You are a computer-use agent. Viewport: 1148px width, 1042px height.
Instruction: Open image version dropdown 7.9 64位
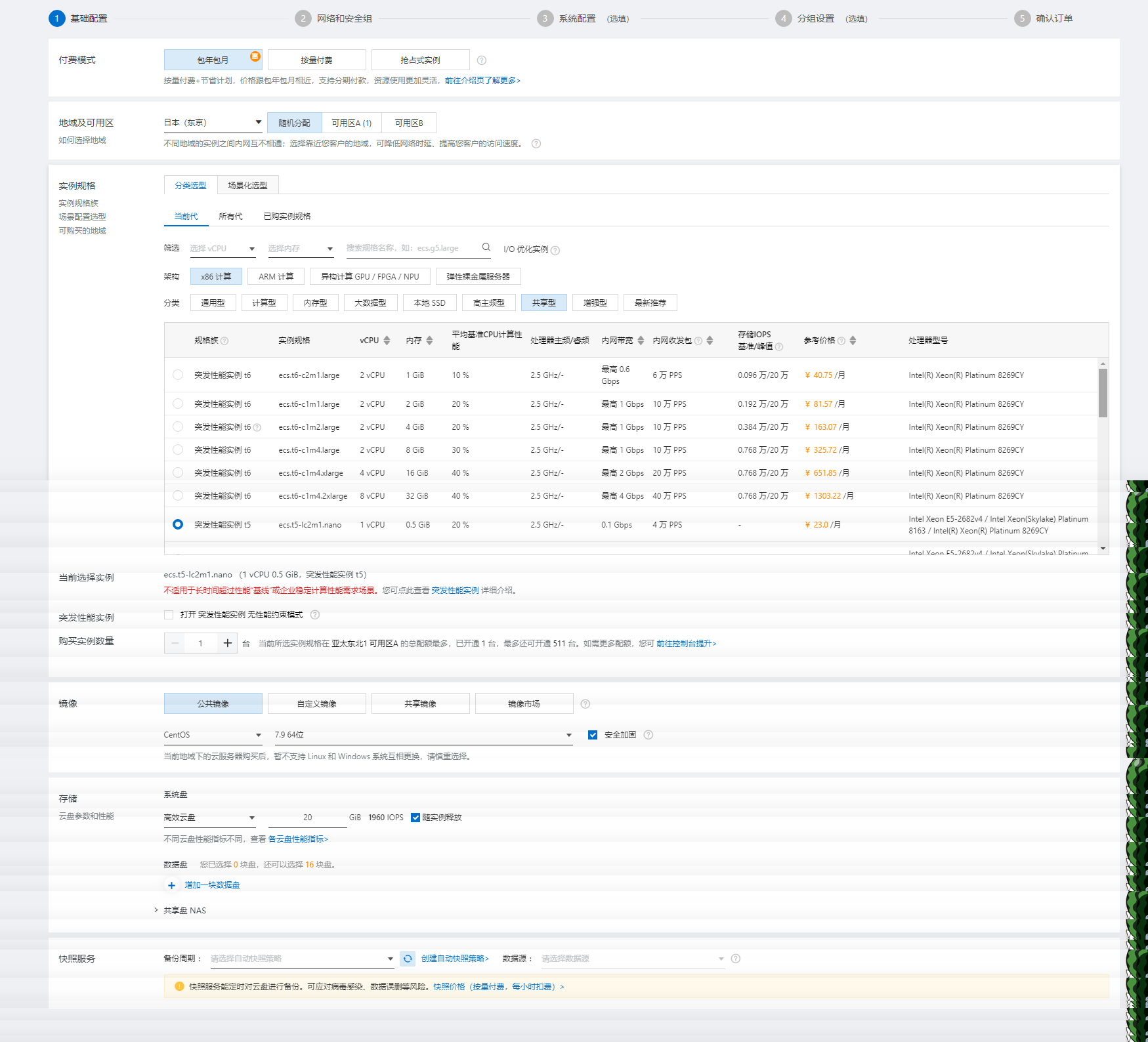point(423,735)
